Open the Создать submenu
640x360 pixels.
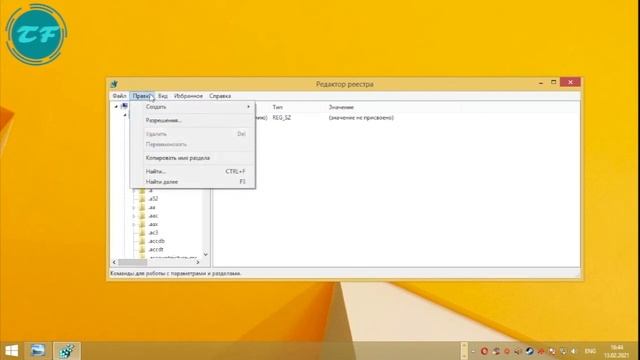tap(193, 107)
